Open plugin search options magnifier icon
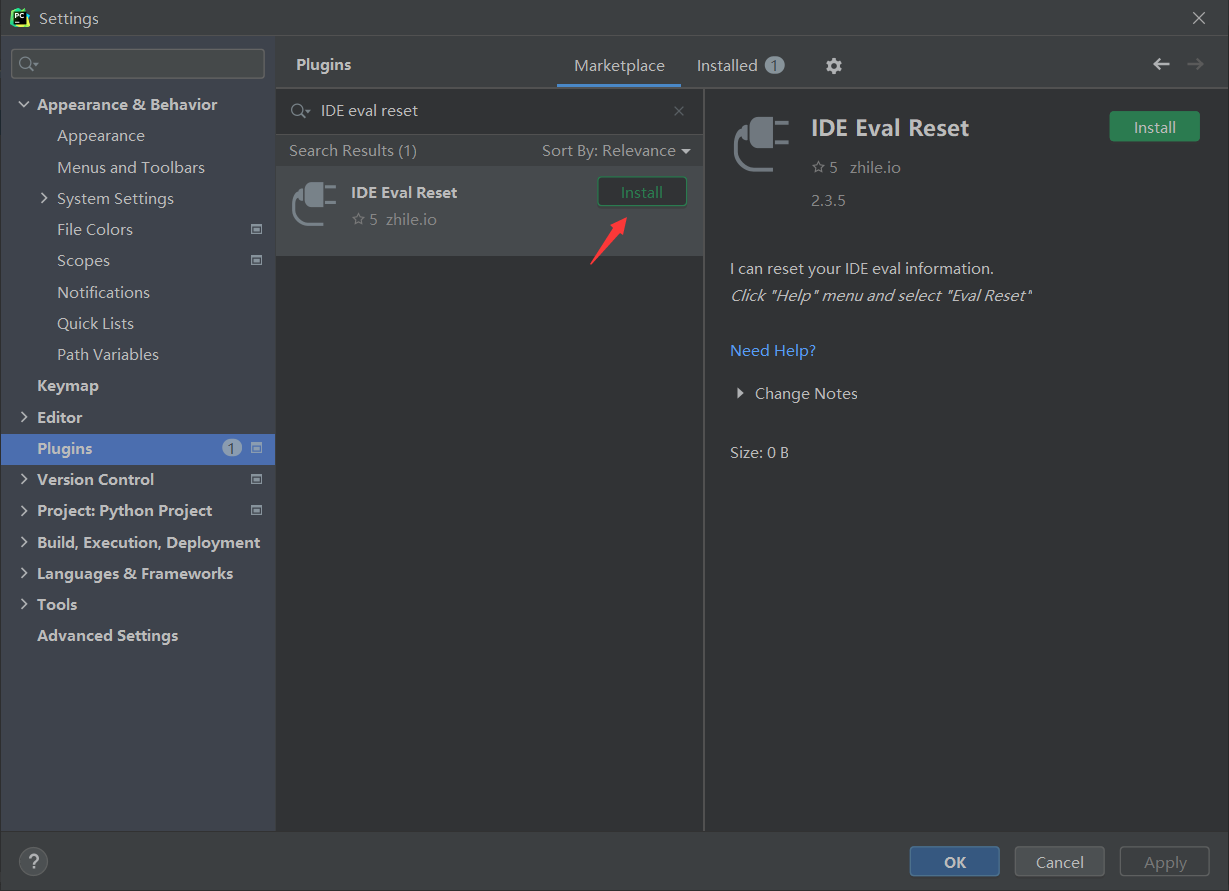Screen dimensions: 1229x891 click(x=300, y=111)
